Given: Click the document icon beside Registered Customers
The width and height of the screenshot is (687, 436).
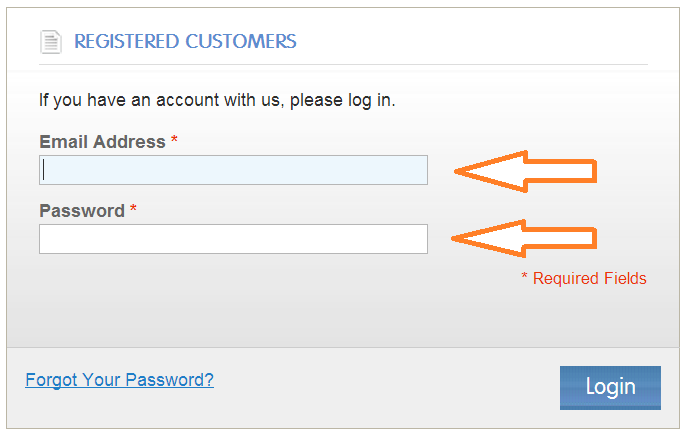Looking at the screenshot, I should [x=51, y=42].
